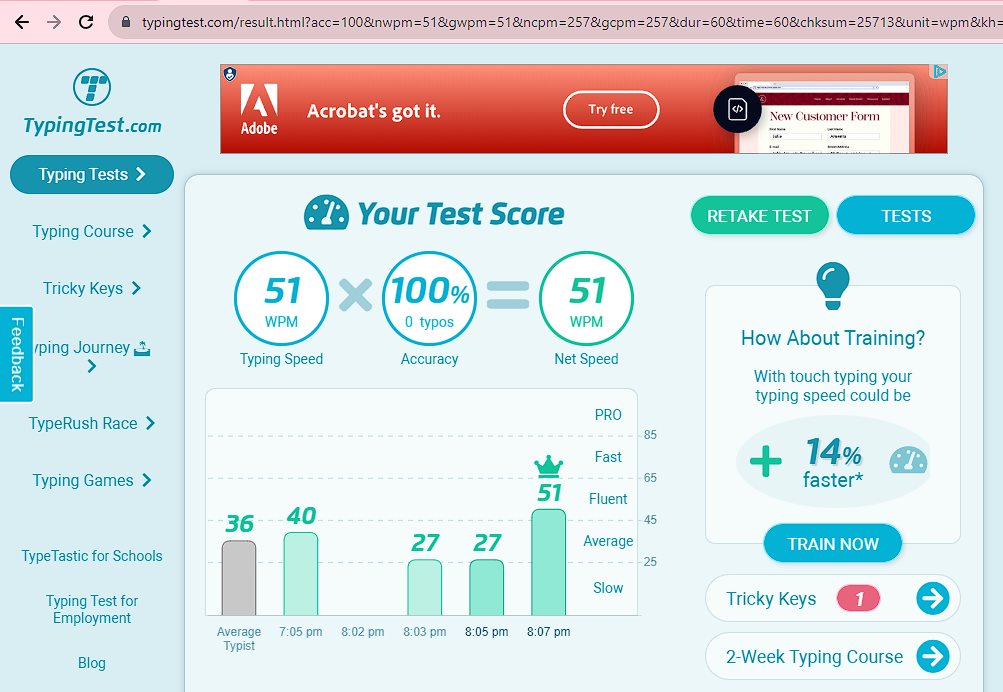Go back using browser back arrow
The height and width of the screenshot is (692, 1003).
(22, 22)
